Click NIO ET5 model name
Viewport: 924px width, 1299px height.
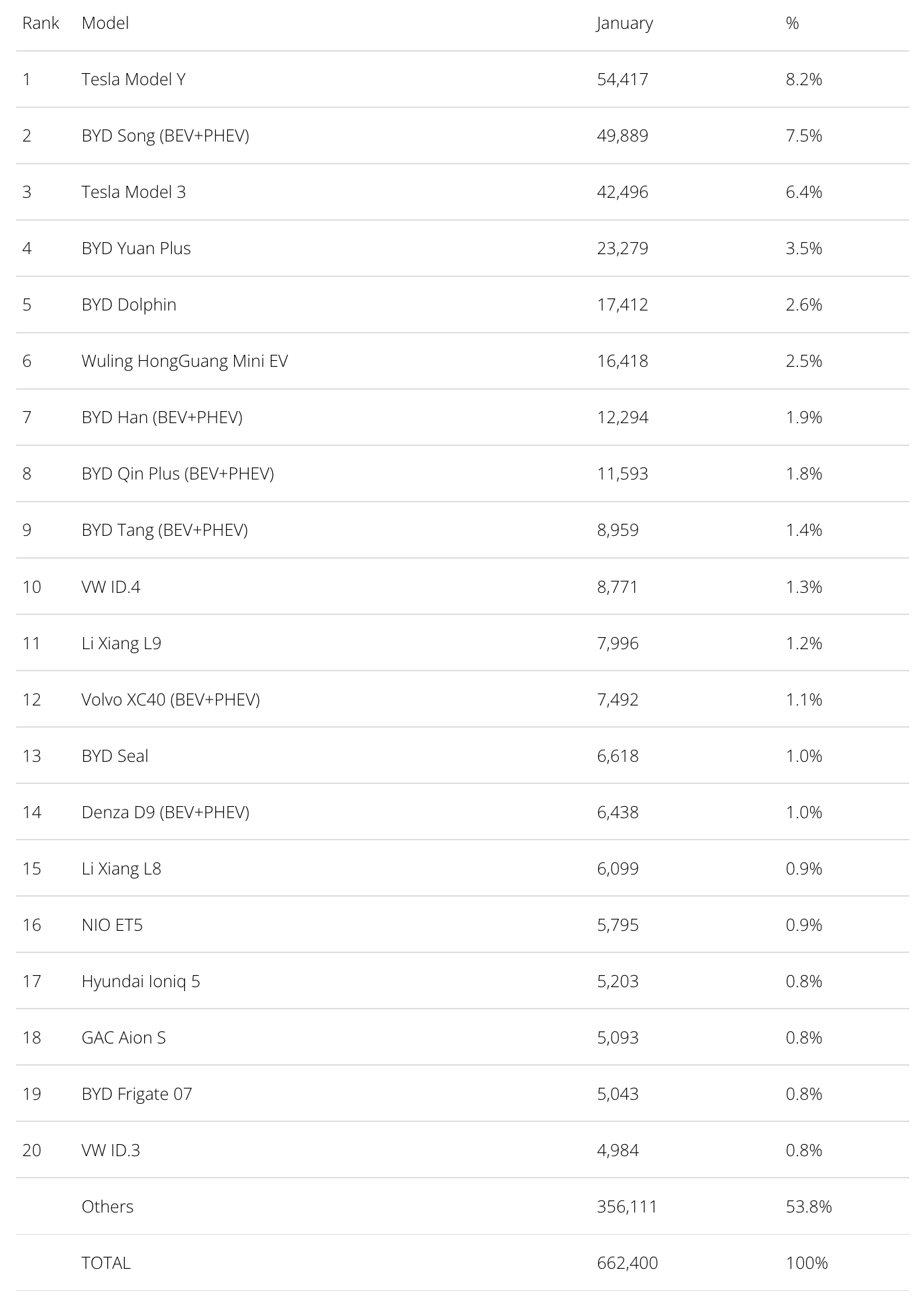(x=112, y=925)
